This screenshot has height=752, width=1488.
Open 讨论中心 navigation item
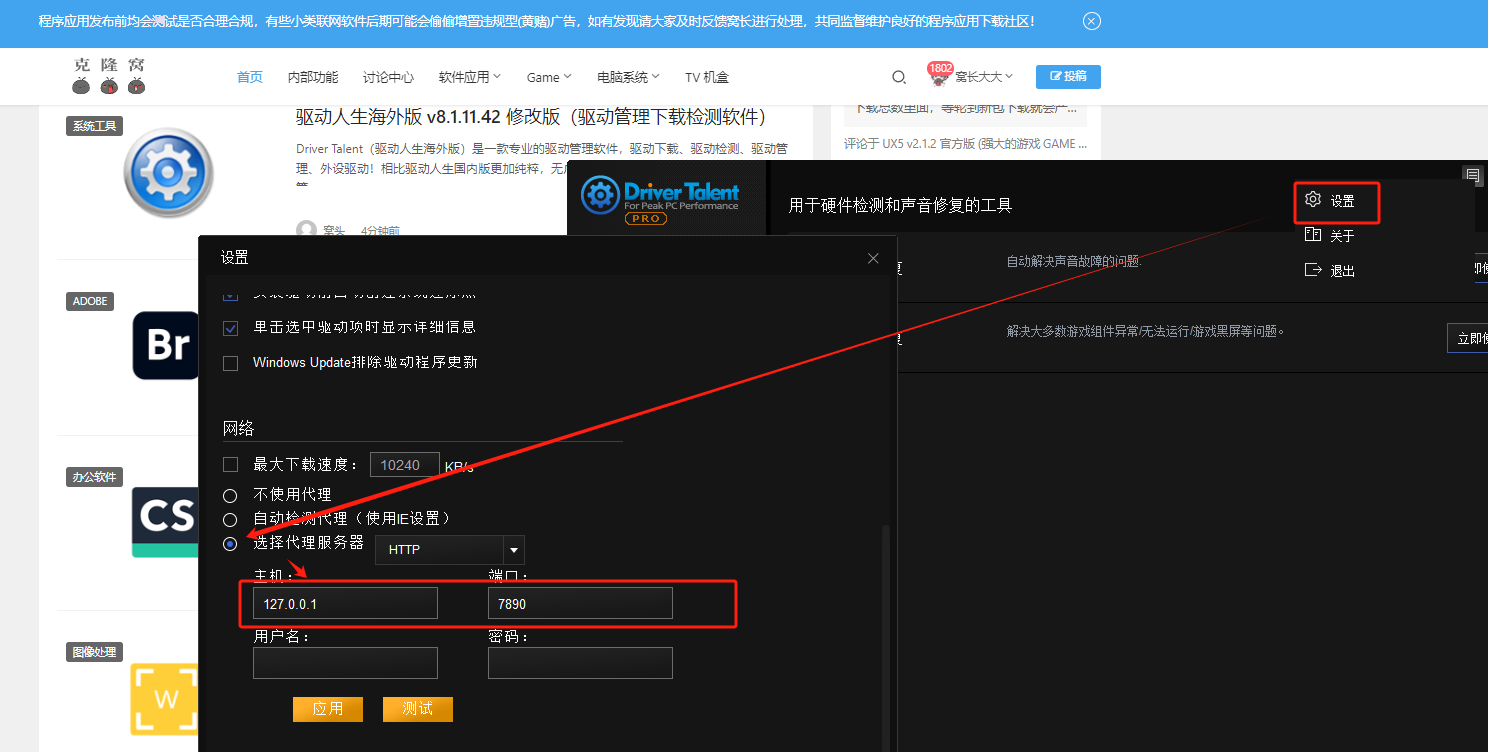(x=388, y=77)
